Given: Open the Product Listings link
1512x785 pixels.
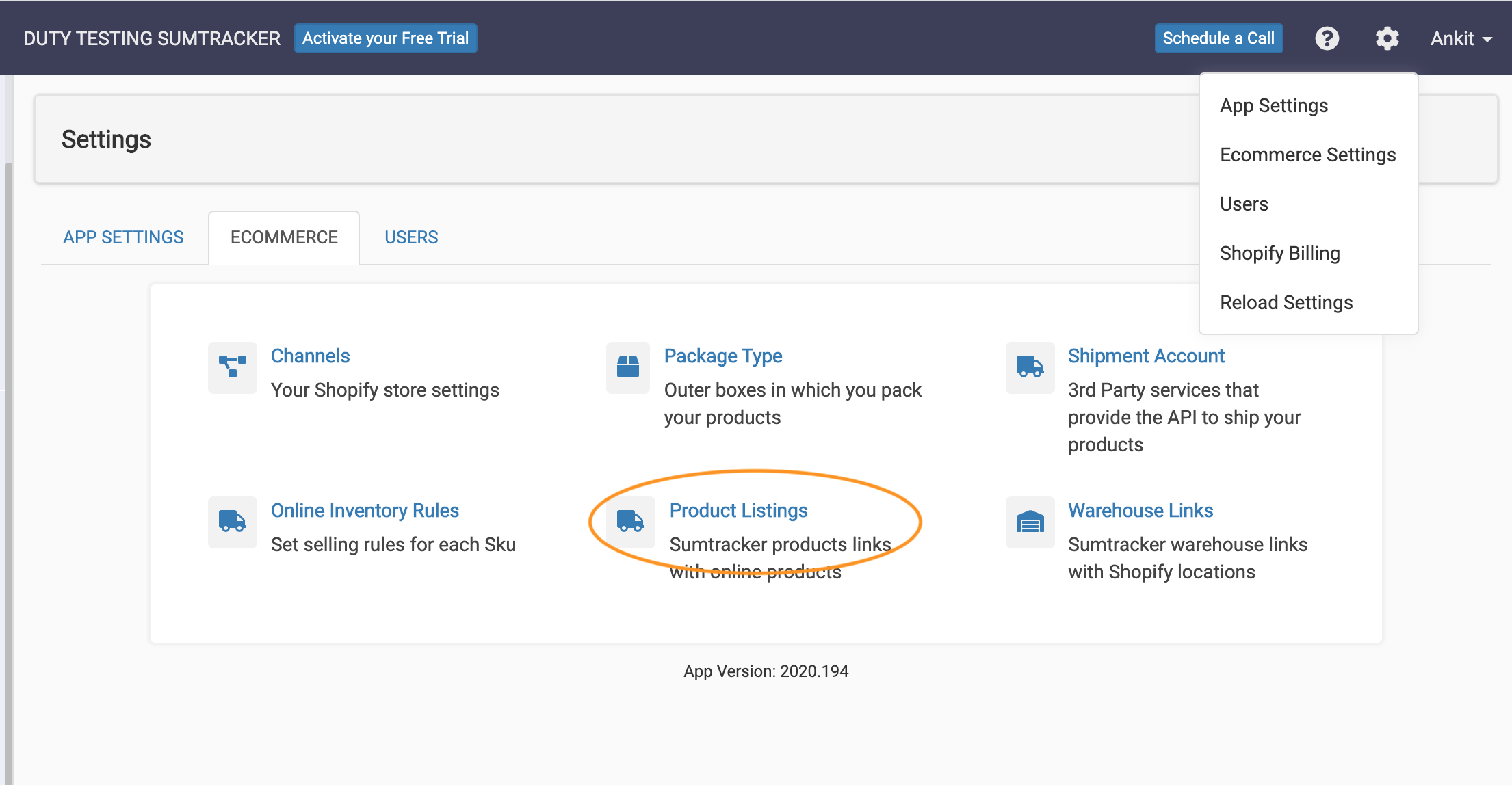Looking at the screenshot, I should click(738, 511).
